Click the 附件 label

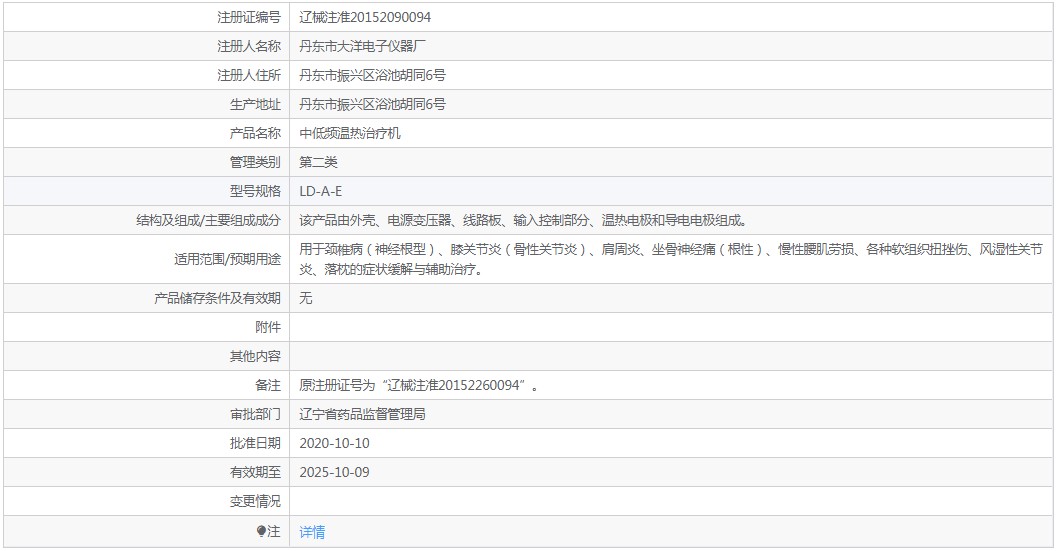(268, 327)
